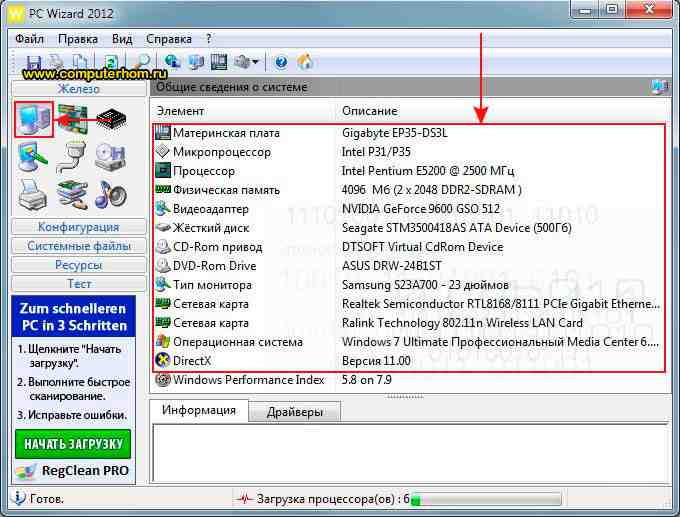Expand the Конфигурация sidebar section

[x=78, y=227]
